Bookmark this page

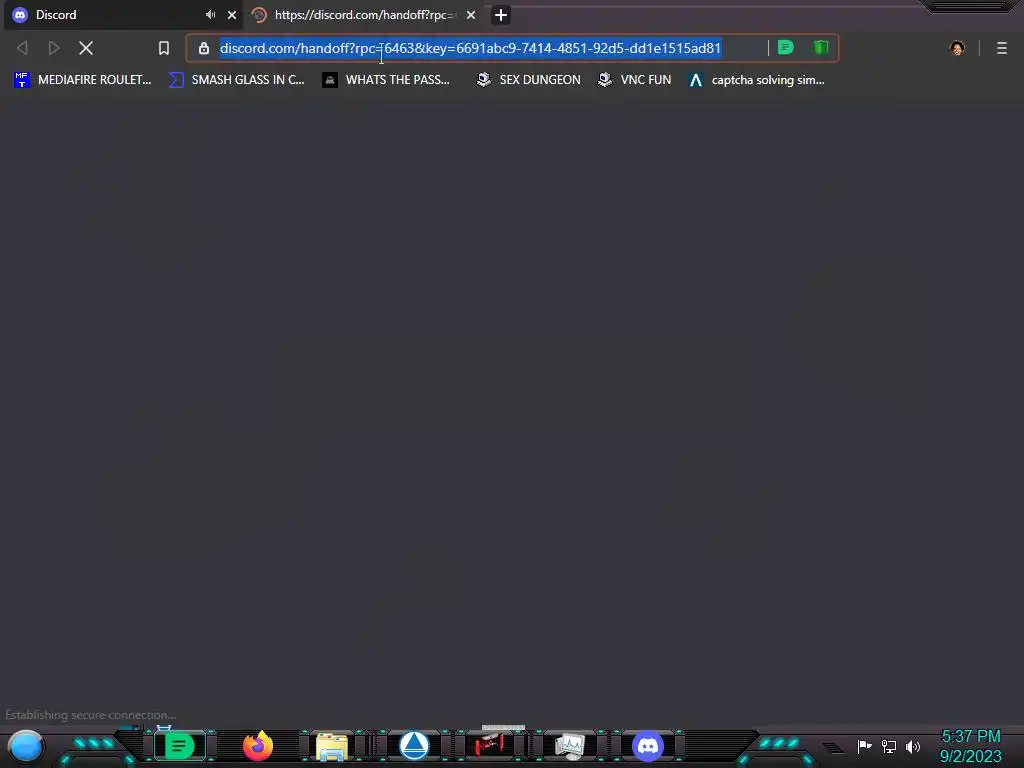[164, 48]
